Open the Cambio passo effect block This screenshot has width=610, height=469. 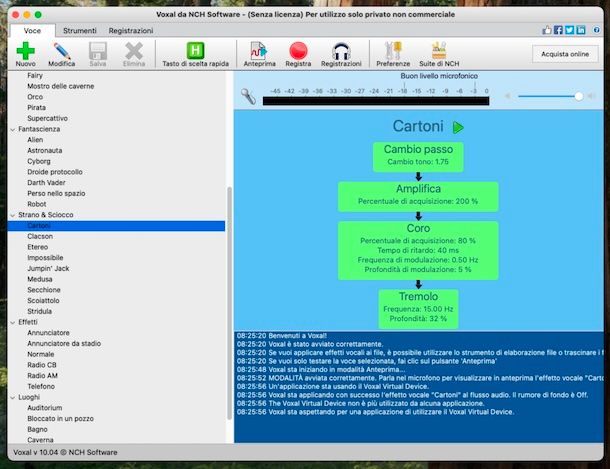pos(418,157)
